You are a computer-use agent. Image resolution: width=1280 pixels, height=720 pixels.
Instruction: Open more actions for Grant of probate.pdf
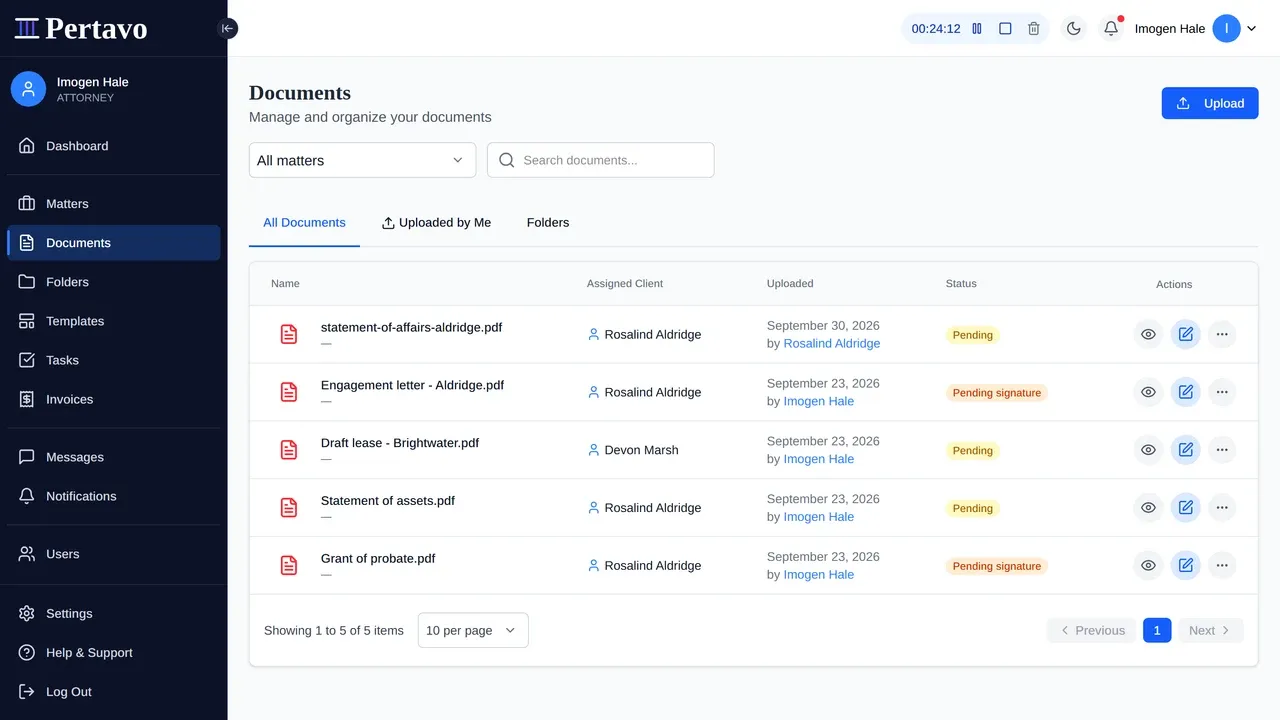[1222, 565]
